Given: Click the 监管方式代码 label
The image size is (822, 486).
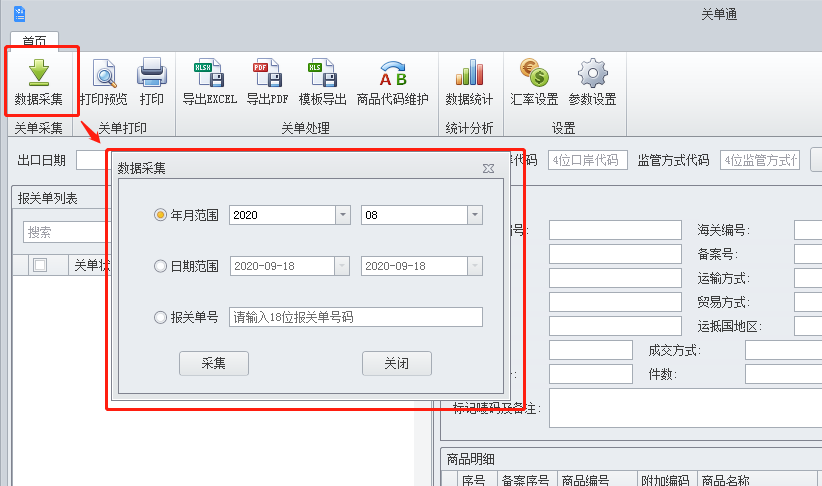Looking at the screenshot, I should pyautogui.click(x=674, y=160).
